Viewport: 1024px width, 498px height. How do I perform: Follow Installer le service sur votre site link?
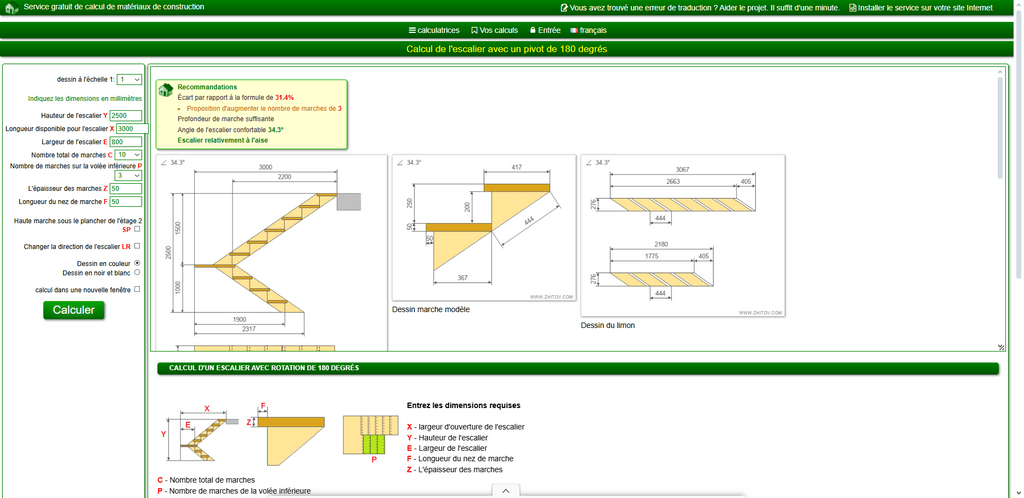(921, 8)
